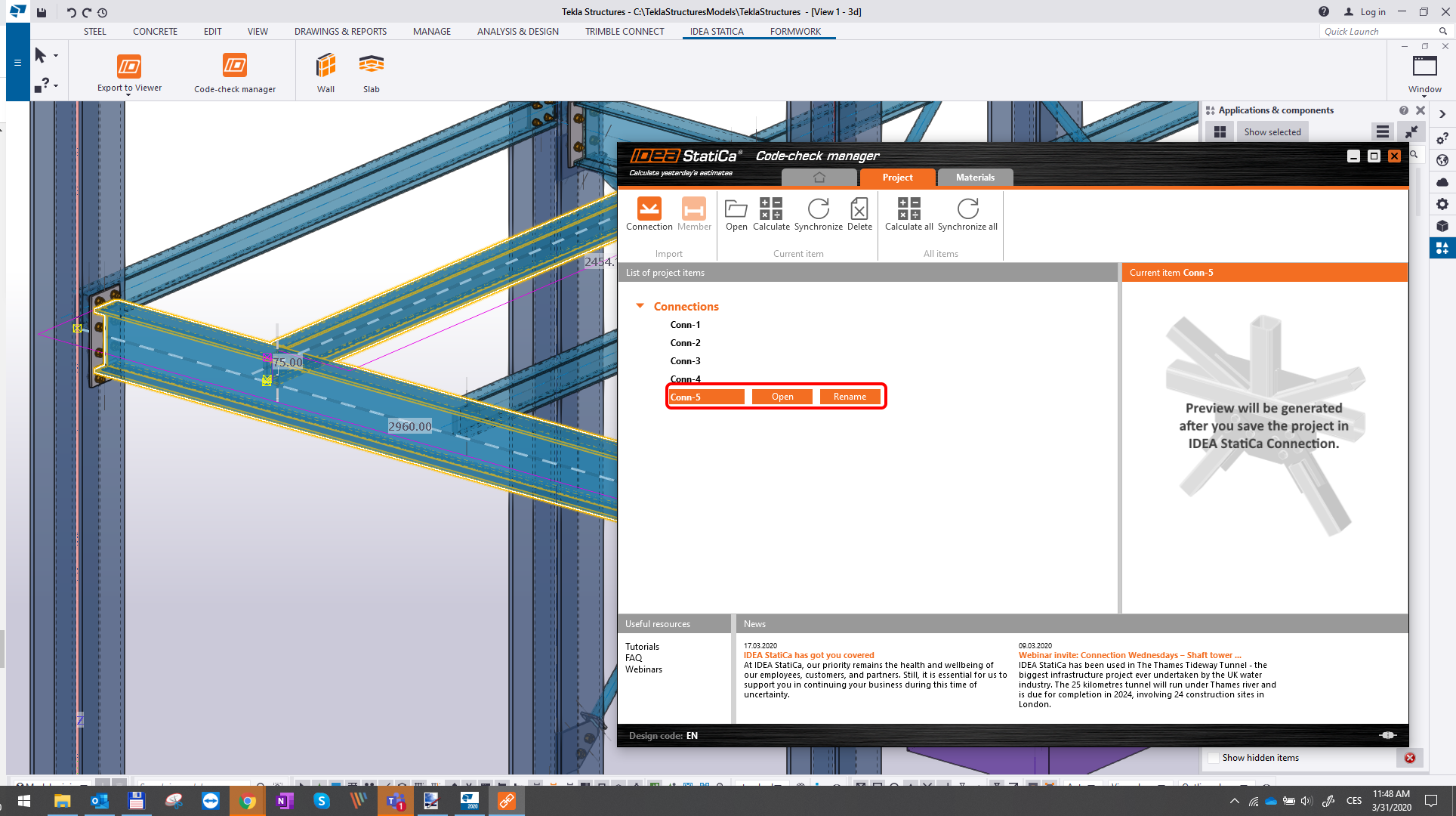Screen dimensions: 1456x816
Task: Open the ANALYSIS & DESIGN ribbon tab
Action: tap(517, 32)
